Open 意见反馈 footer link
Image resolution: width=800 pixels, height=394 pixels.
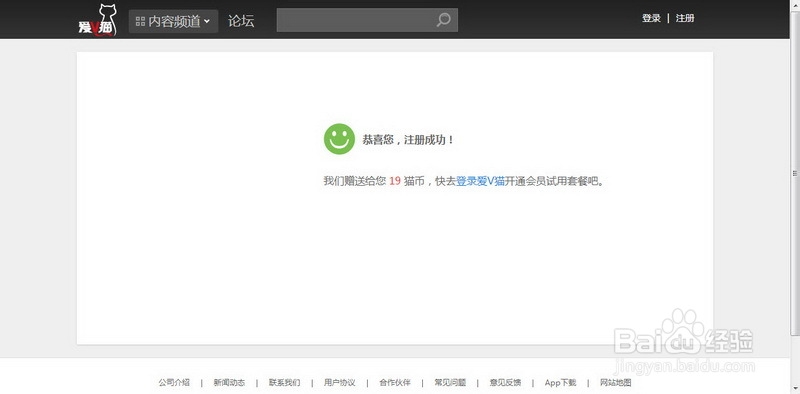click(505, 382)
